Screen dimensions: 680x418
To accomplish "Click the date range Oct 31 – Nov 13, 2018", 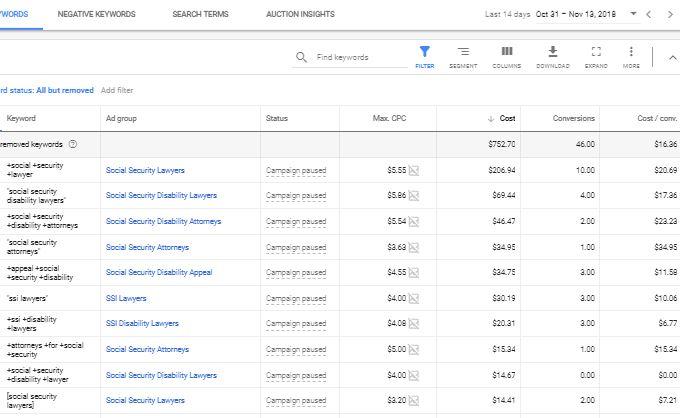I will point(575,14).
